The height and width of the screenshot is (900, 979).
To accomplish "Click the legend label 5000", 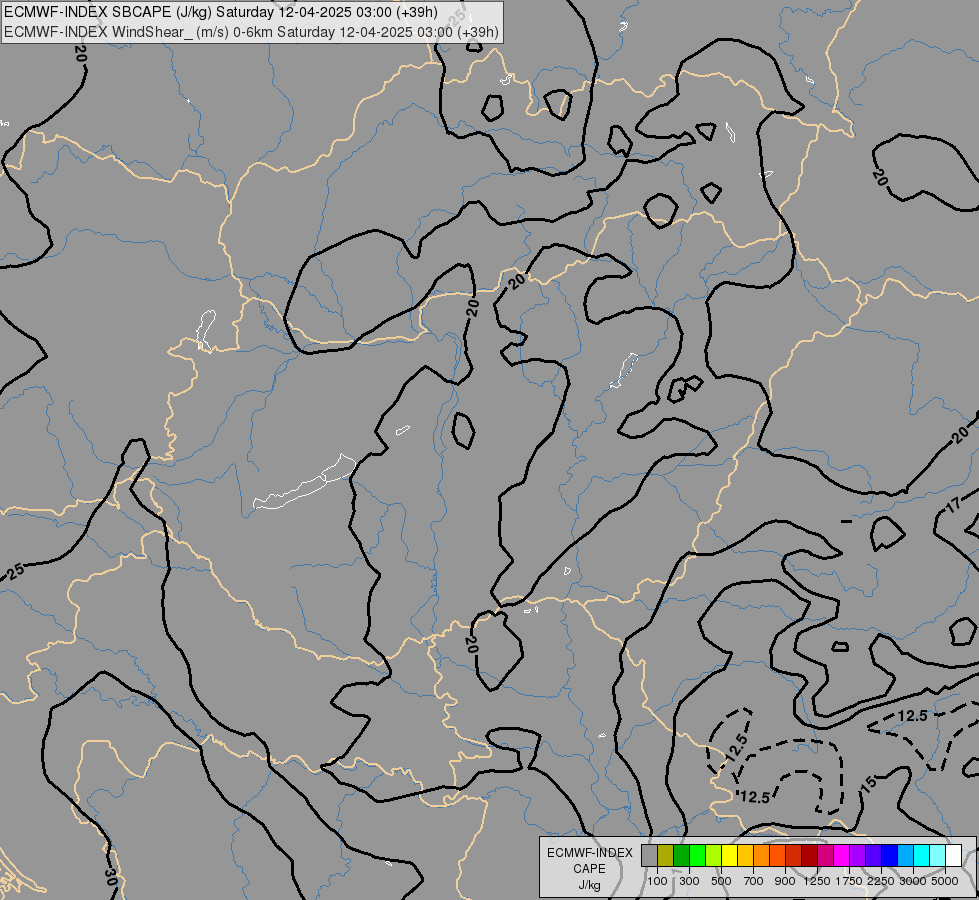I will [945, 881].
